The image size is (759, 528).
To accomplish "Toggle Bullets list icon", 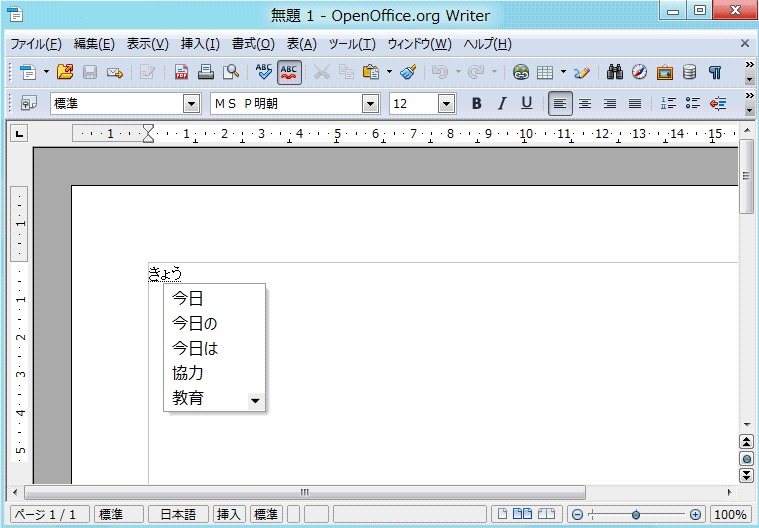I will 693,103.
